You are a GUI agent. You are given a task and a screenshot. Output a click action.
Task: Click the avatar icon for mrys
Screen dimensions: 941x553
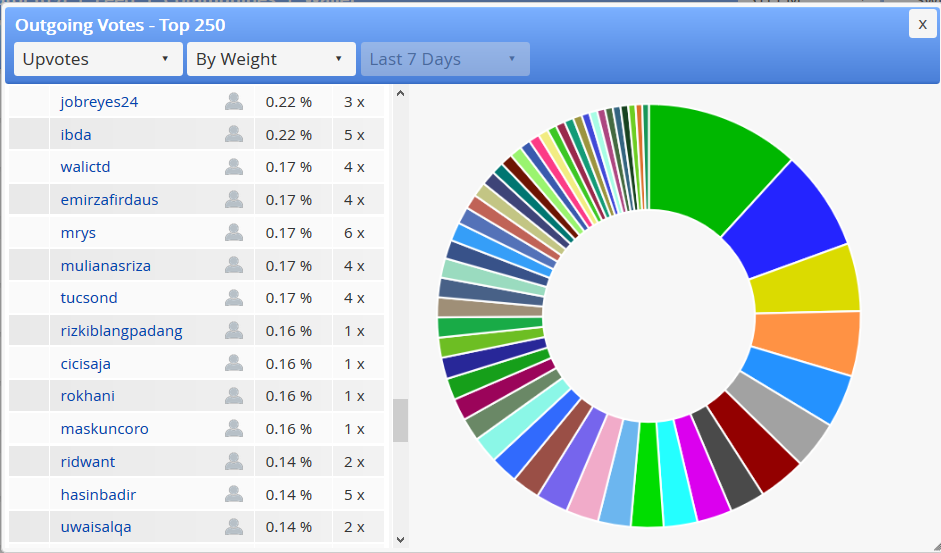(234, 232)
